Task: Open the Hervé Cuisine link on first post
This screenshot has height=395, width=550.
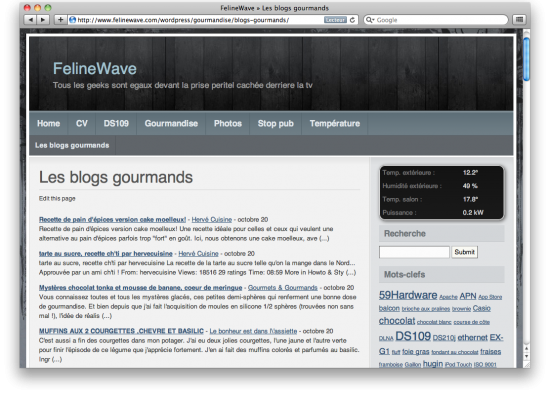Action: 212,220
